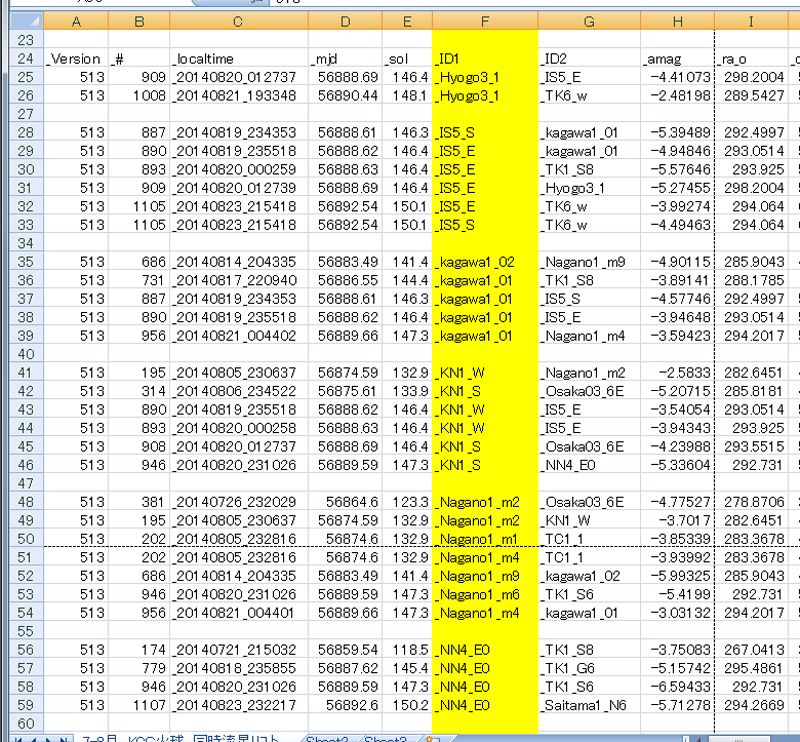800x742 pixels.
Task: Select the _Nagano1_m1 cell
Action: [485, 538]
